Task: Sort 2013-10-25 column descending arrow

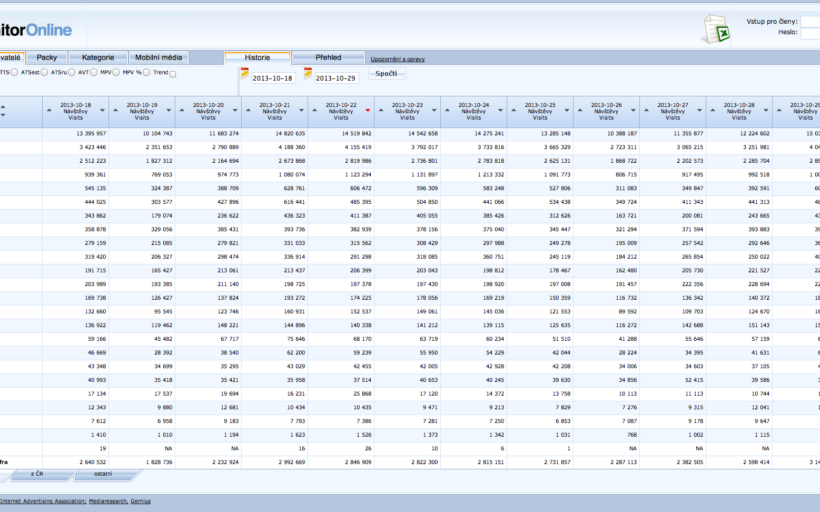Action: coord(567,110)
